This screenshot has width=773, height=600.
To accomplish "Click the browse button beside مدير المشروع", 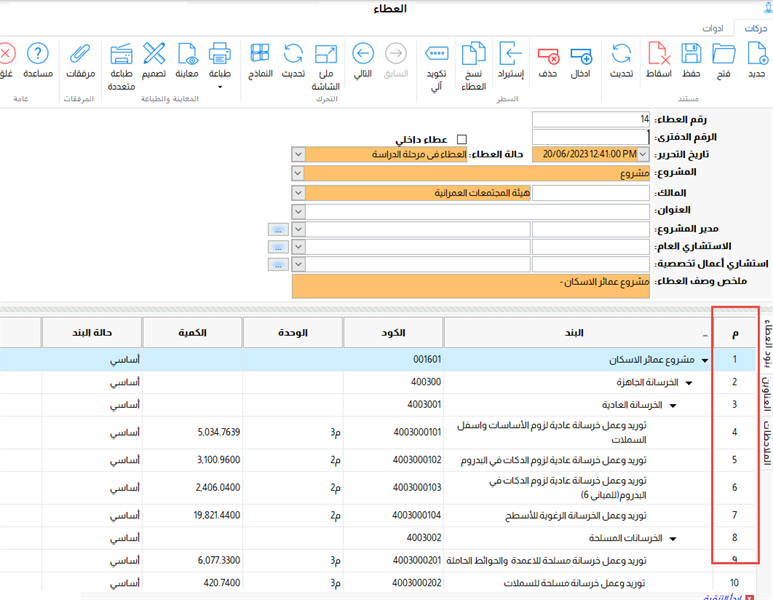I will [277, 230].
